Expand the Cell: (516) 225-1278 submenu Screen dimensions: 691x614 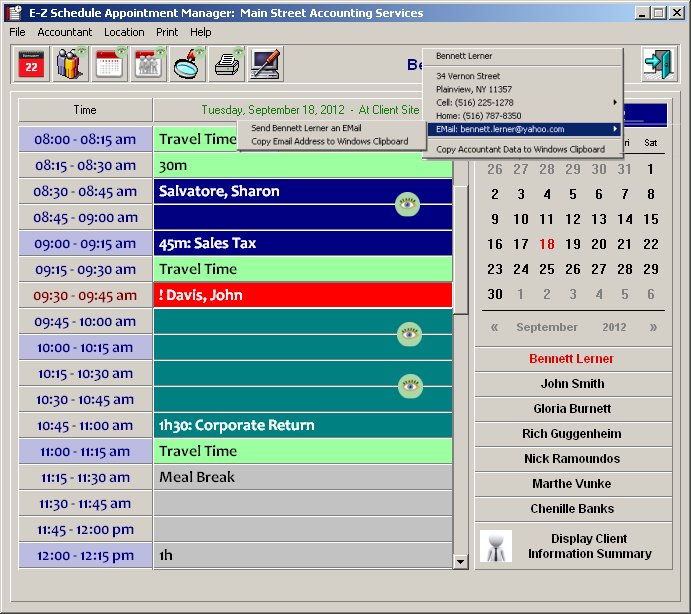[523, 103]
